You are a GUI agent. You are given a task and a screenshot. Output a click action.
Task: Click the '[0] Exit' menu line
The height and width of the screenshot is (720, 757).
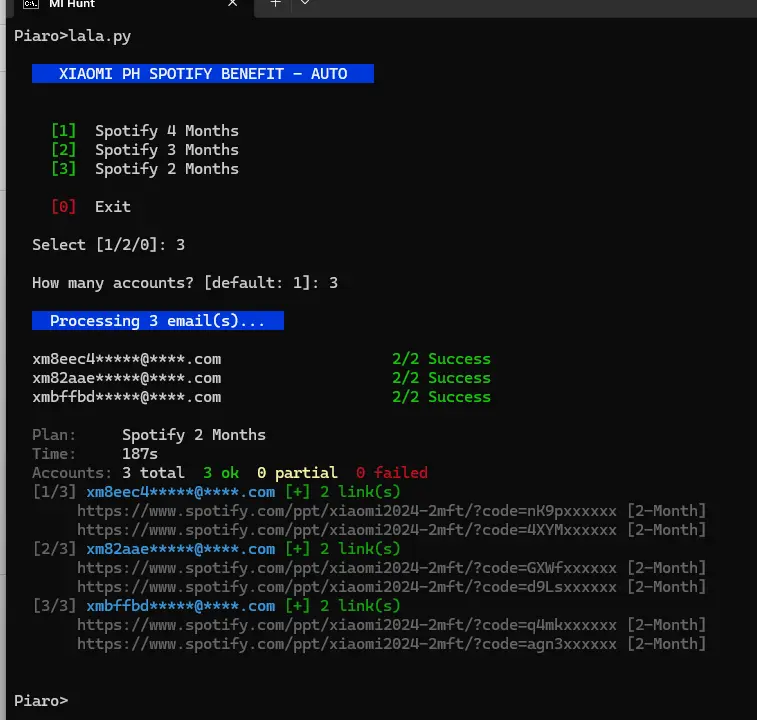pyautogui.click(x=91, y=207)
